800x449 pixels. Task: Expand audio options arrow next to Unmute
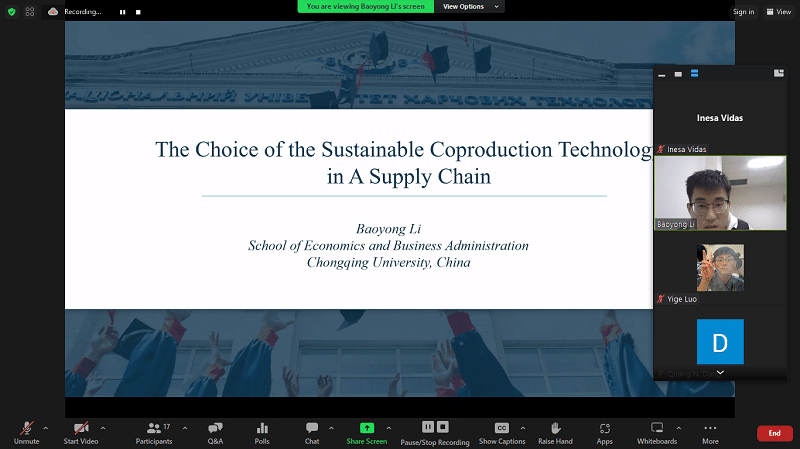click(46, 427)
